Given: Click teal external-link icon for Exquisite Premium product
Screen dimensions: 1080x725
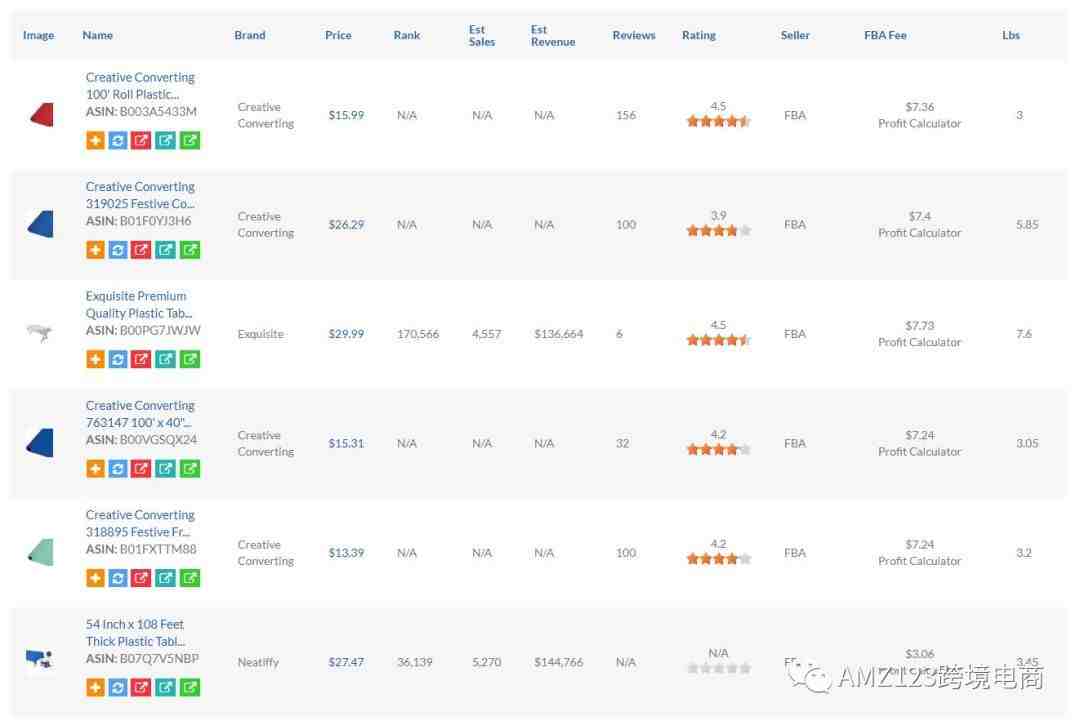Looking at the screenshot, I should (x=166, y=359).
